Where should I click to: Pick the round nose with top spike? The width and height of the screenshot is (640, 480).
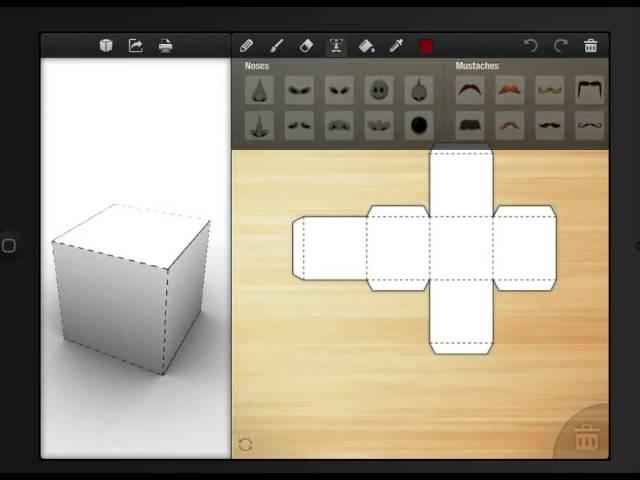click(419, 90)
